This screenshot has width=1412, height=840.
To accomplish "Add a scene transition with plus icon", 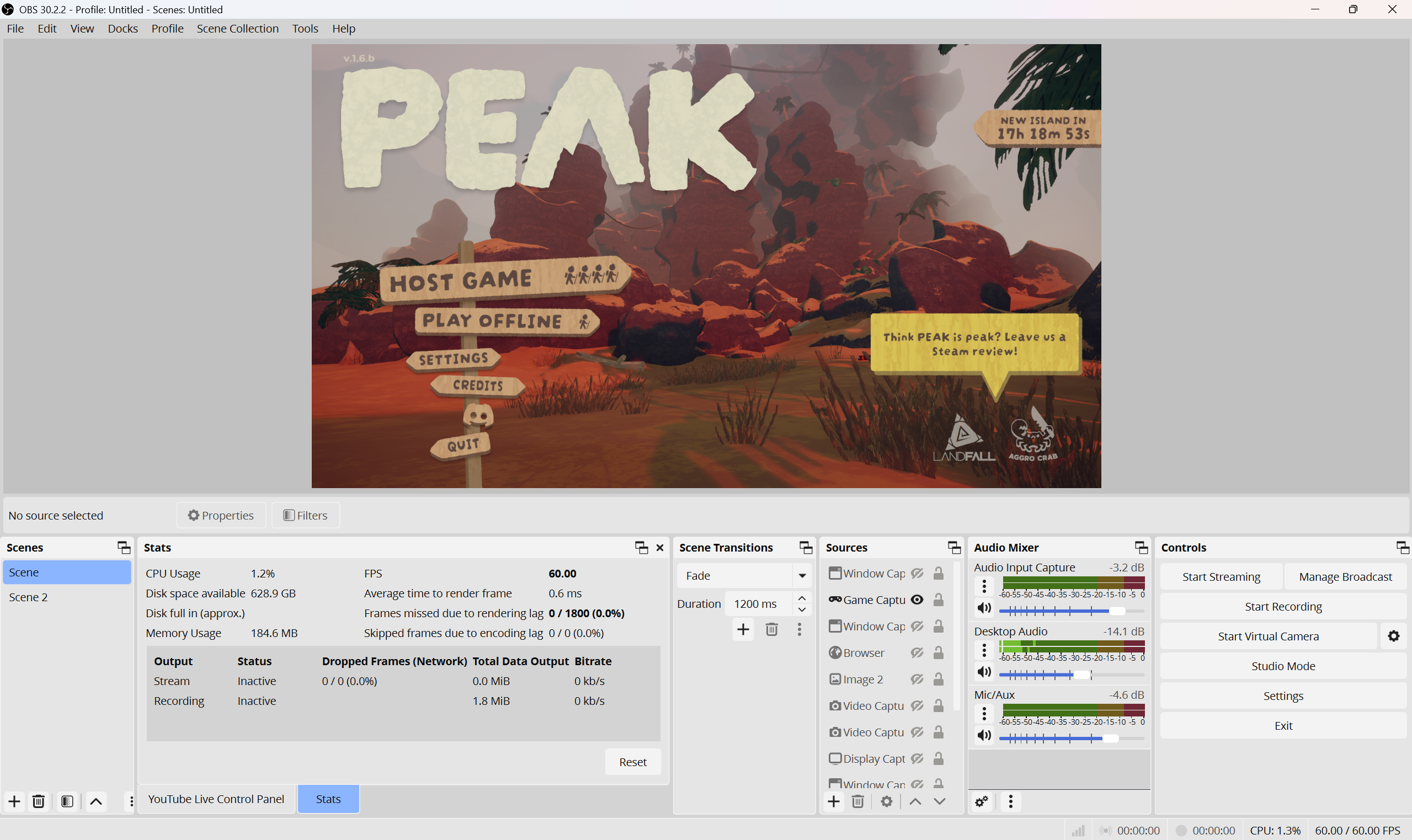I will (x=743, y=629).
